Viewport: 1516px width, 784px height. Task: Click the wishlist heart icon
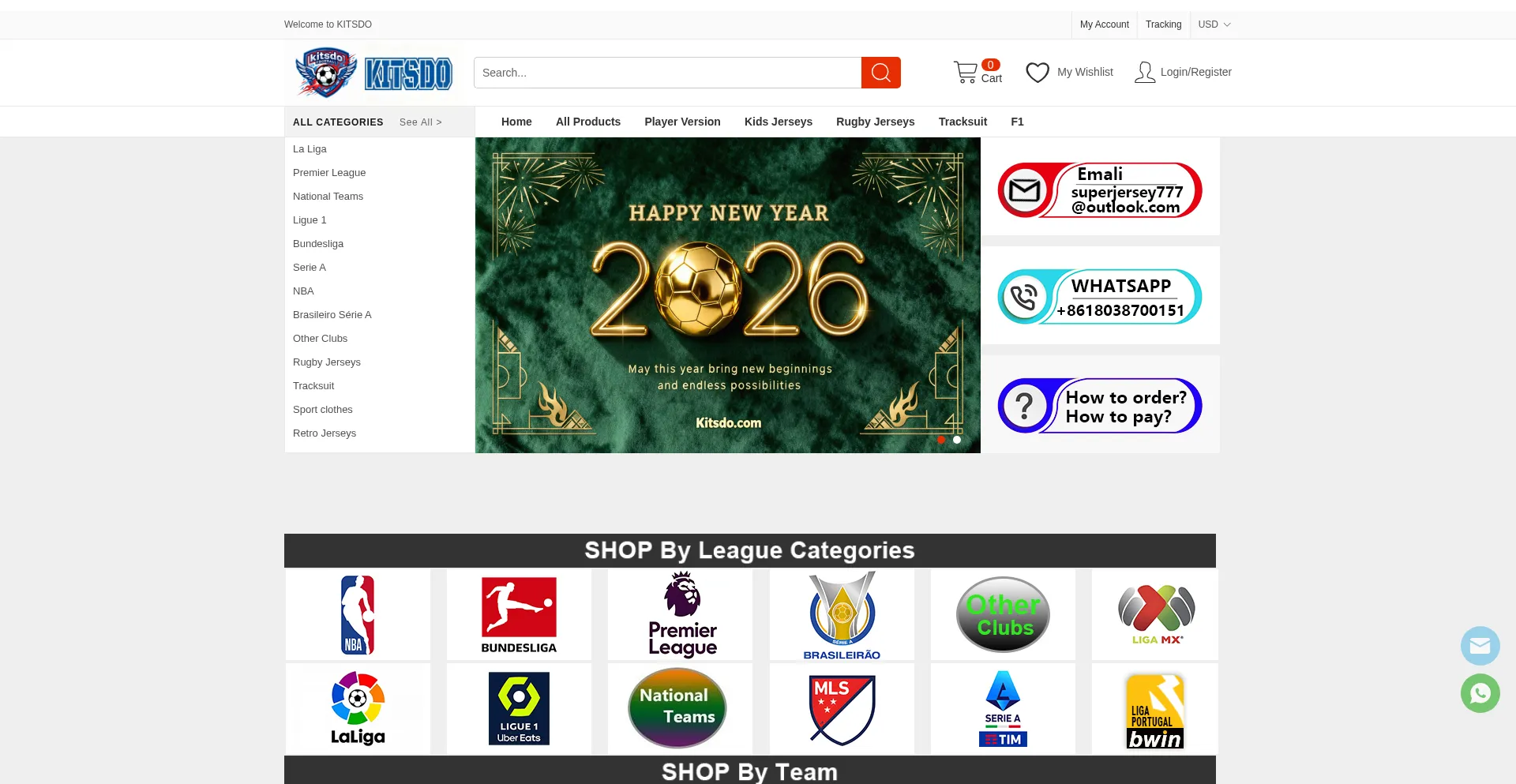[x=1038, y=73]
